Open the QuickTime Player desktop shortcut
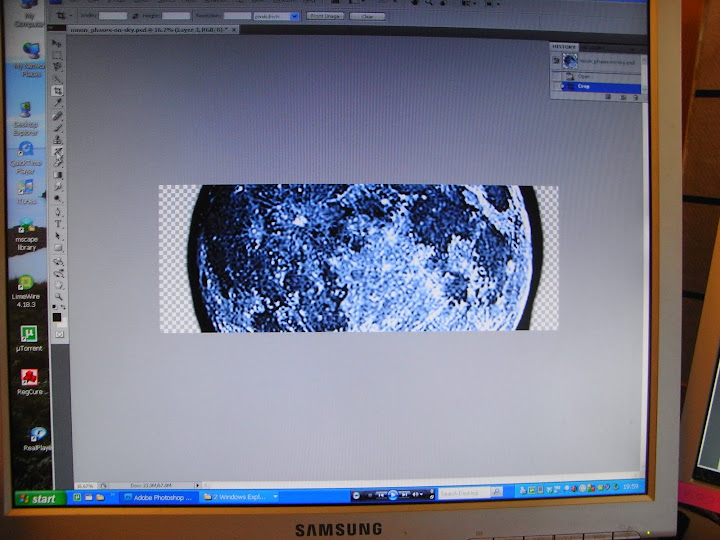The image size is (720, 540). 26,158
